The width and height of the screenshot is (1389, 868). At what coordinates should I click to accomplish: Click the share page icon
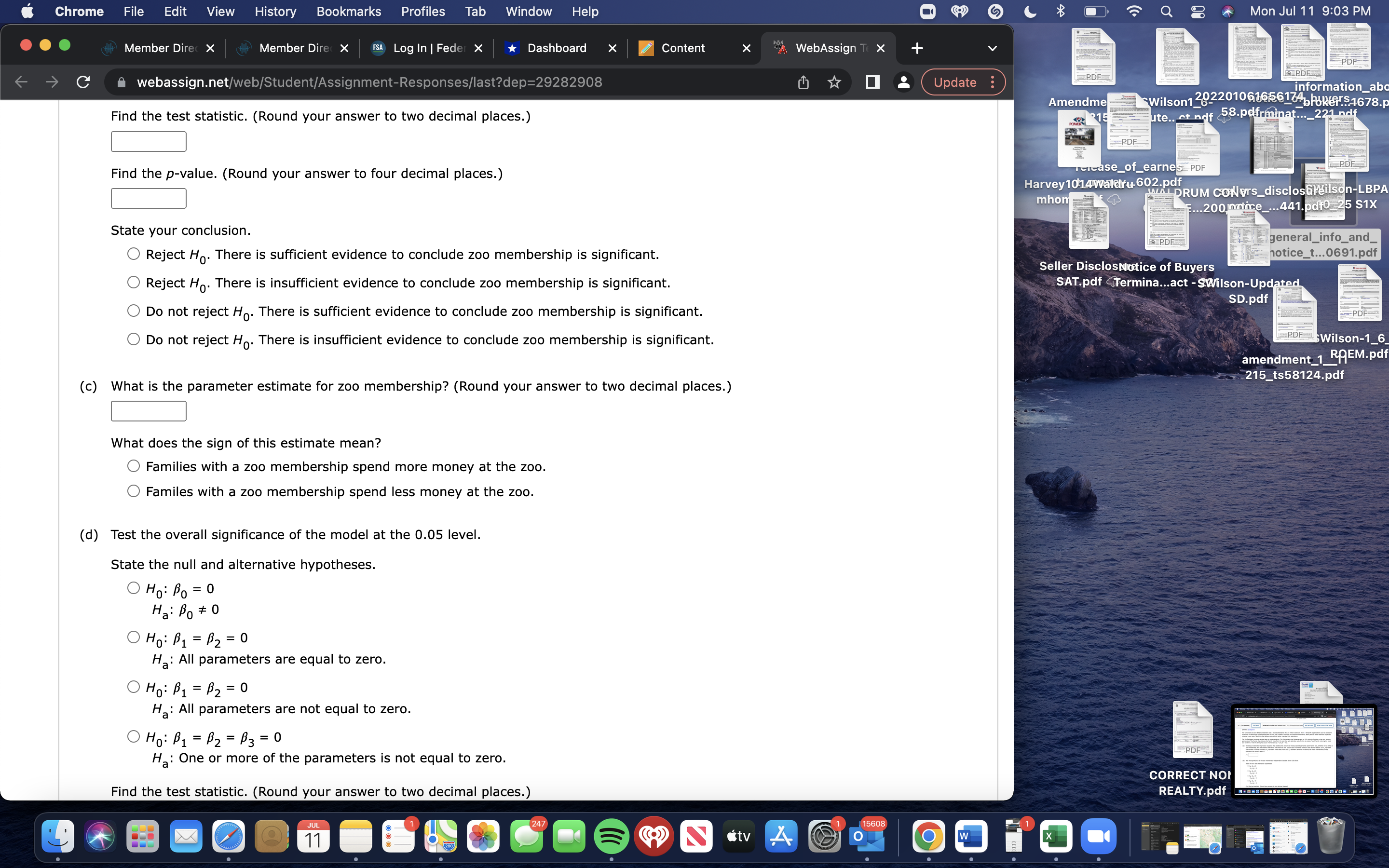(x=803, y=82)
